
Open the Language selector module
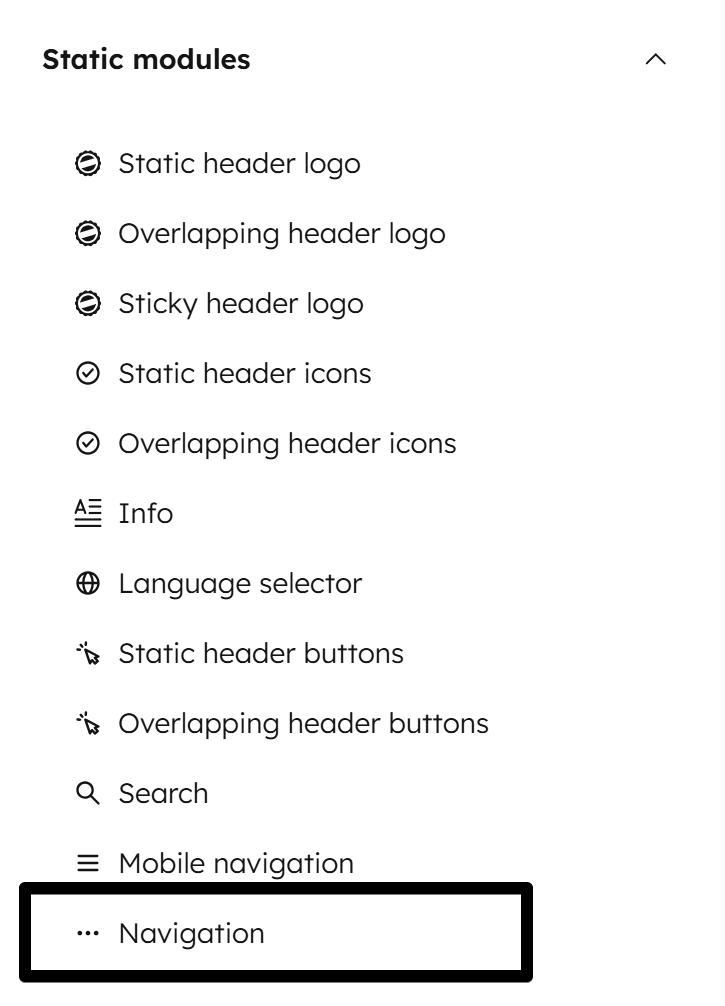point(240,583)
